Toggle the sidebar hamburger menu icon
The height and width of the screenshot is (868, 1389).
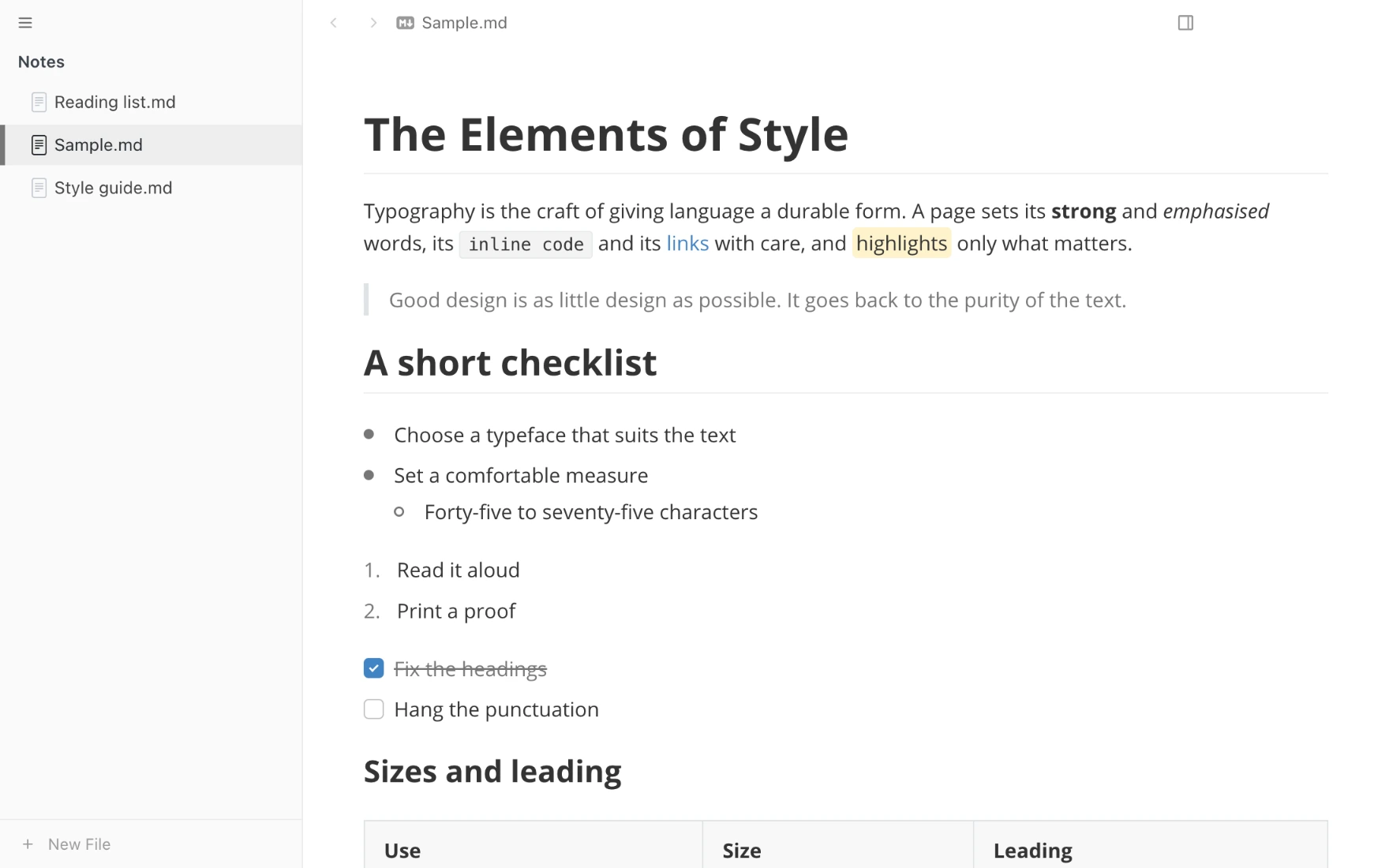coord(25,23)
